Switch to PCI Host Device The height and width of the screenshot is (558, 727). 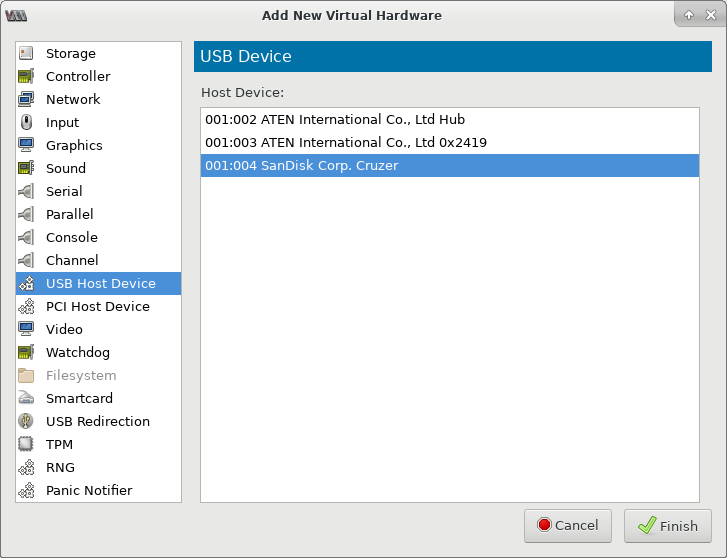(x=98, y=307)
